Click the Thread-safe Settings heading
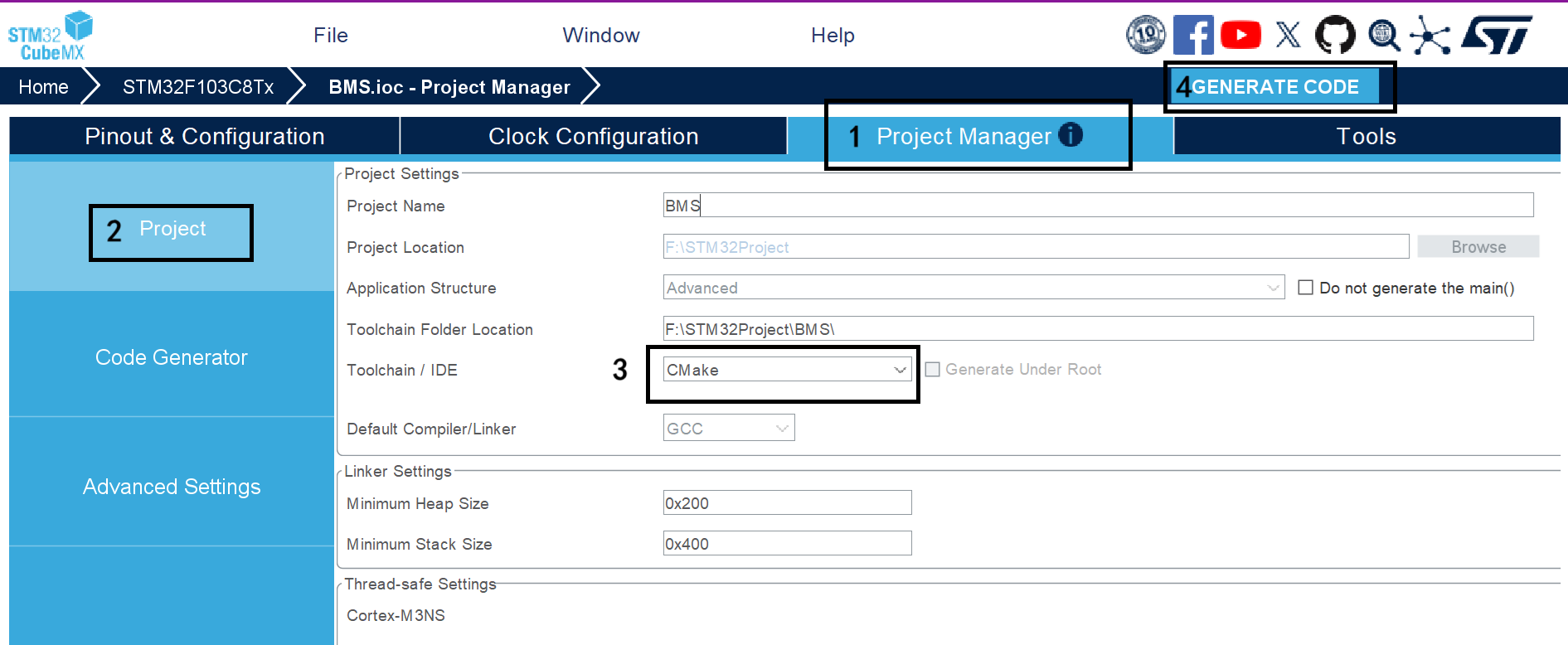 click(420, 584)
